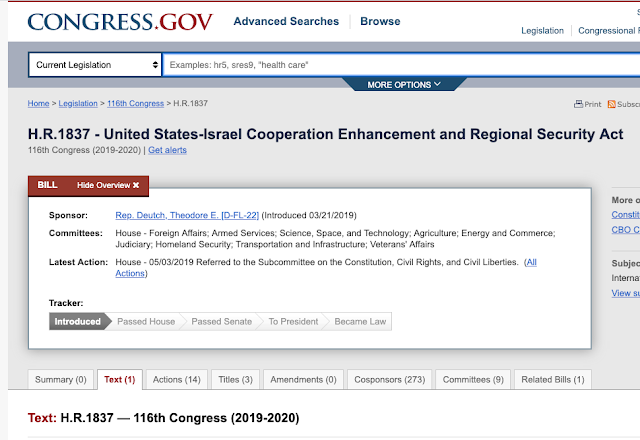Screen dimensions: 640x440
Task: Open the Browse menu
Action: [x=380, y=21]
